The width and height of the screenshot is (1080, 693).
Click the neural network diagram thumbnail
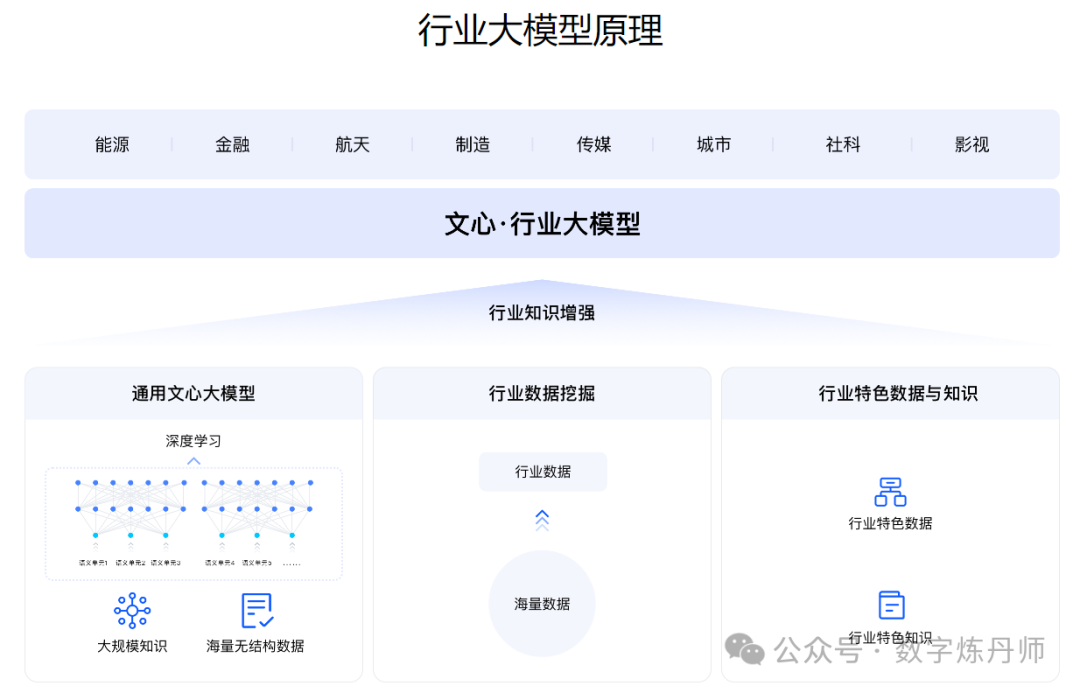tap(194, 524)
